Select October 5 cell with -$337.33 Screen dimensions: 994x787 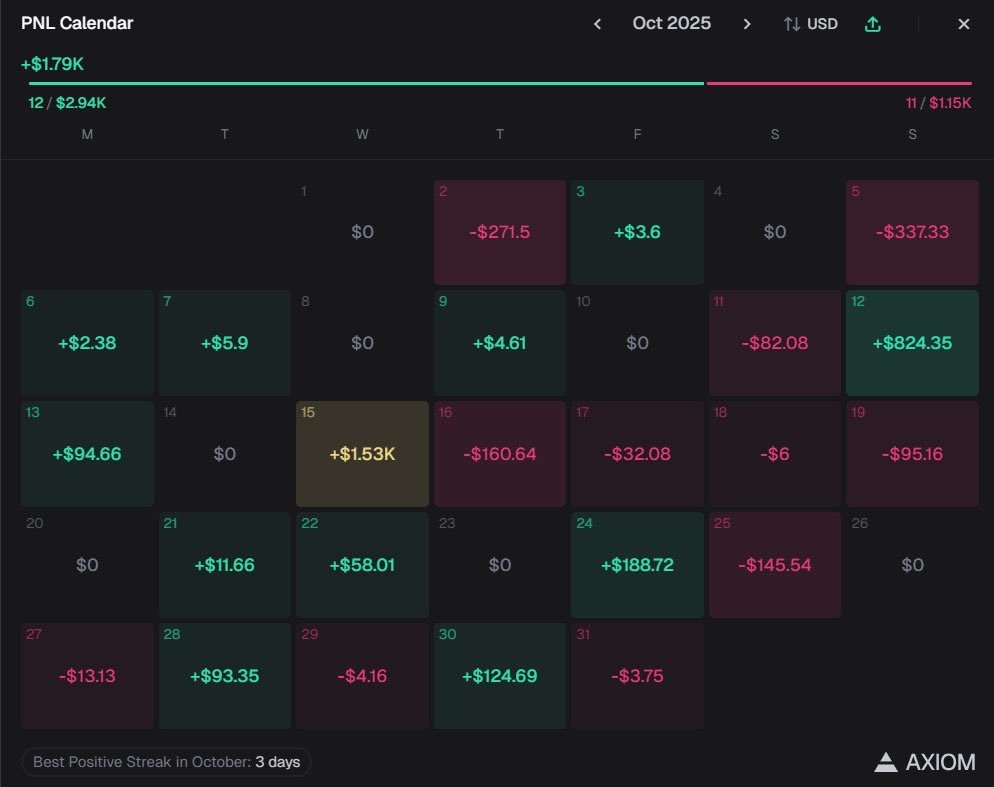pos(912,232)
